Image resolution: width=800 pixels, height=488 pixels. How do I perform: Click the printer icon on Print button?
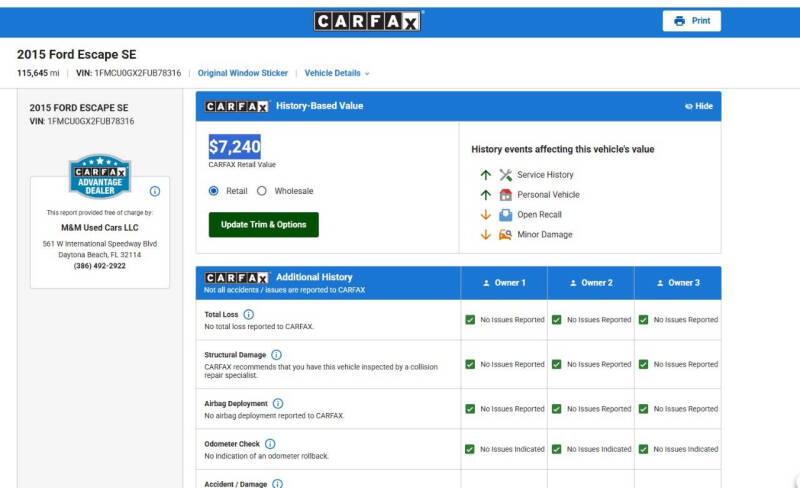679,21
